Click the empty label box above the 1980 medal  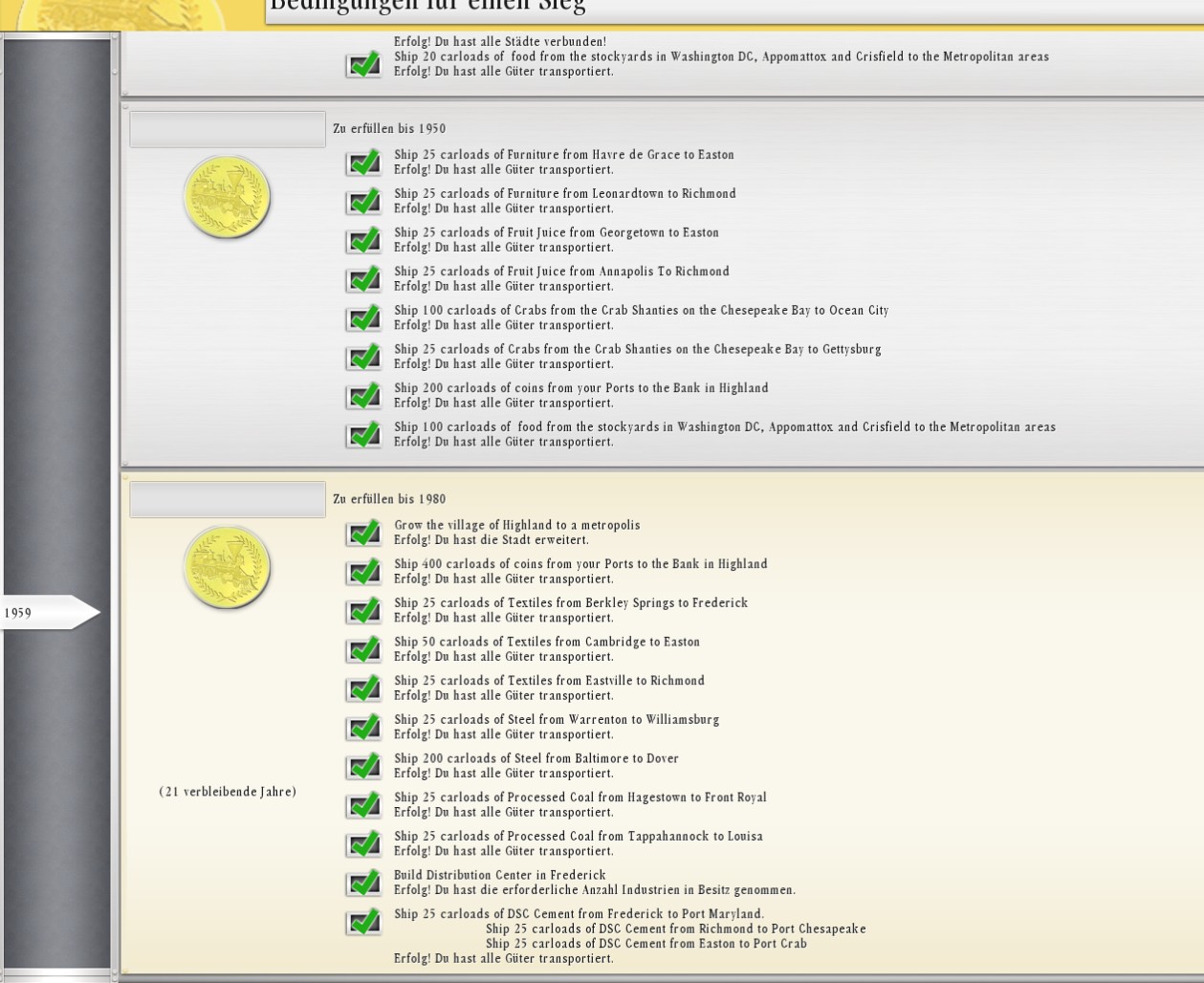click(228, 499)
